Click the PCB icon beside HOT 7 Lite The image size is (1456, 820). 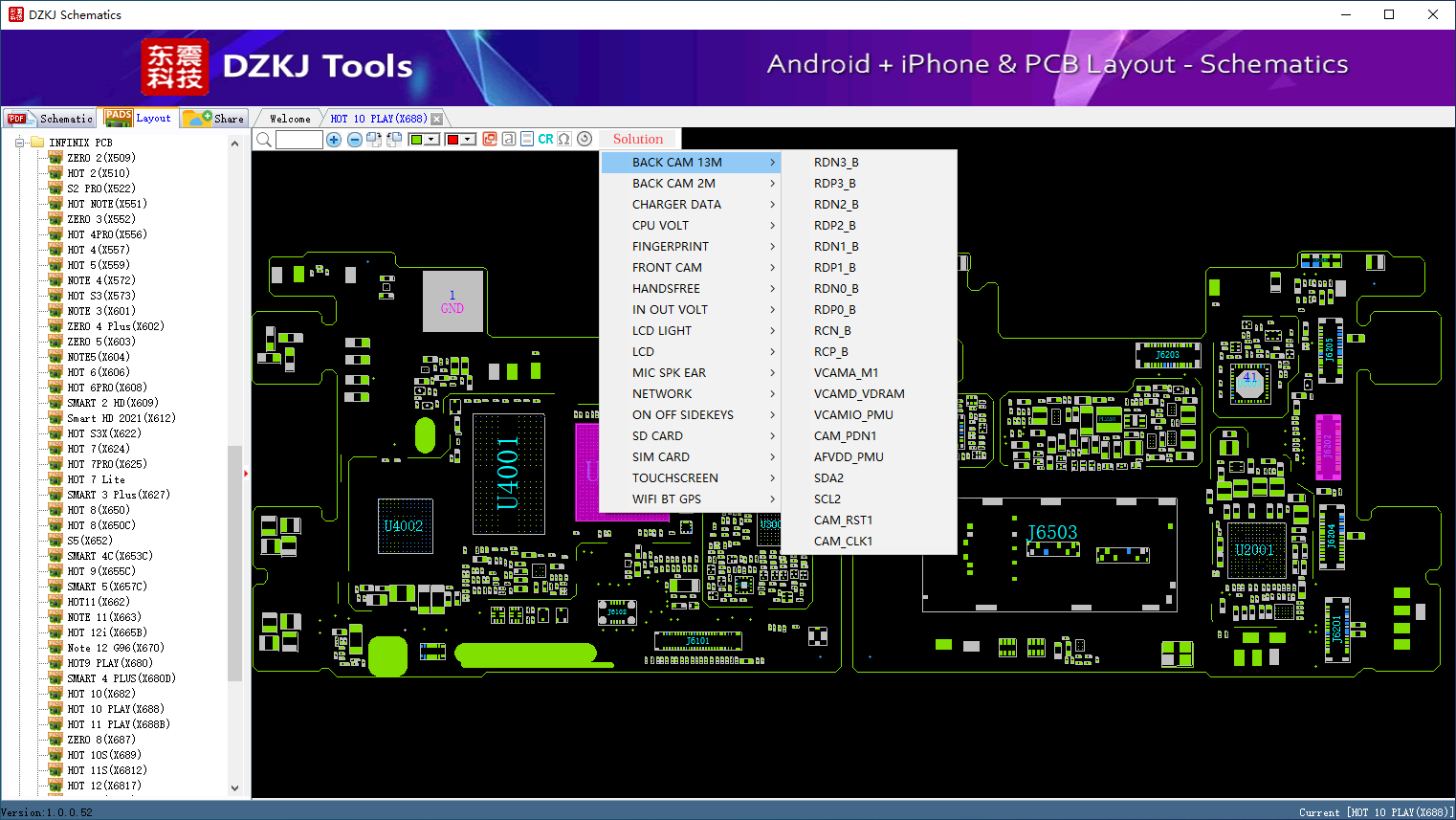tap(55, 479)
